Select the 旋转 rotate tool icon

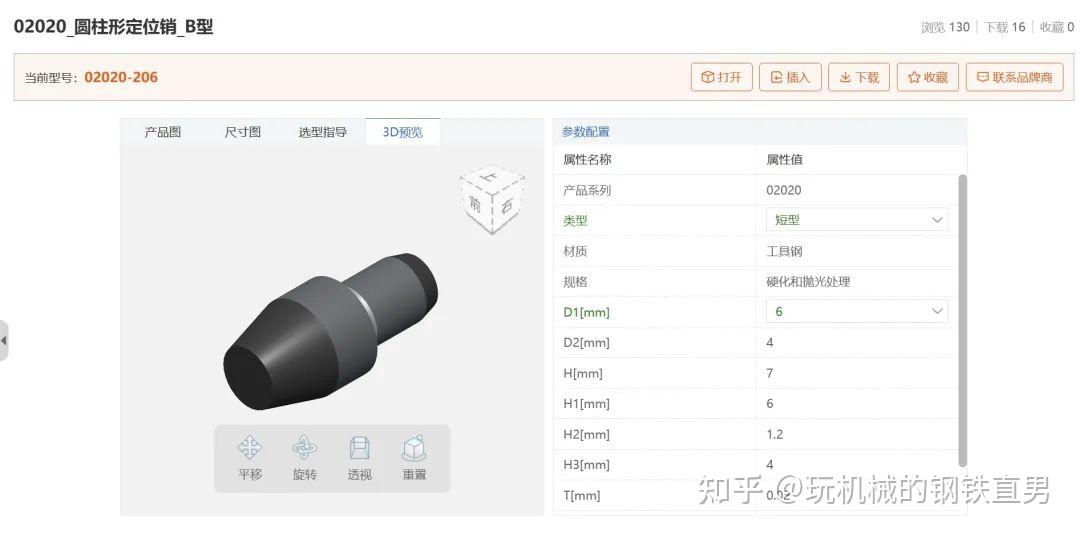pos(304,449)
